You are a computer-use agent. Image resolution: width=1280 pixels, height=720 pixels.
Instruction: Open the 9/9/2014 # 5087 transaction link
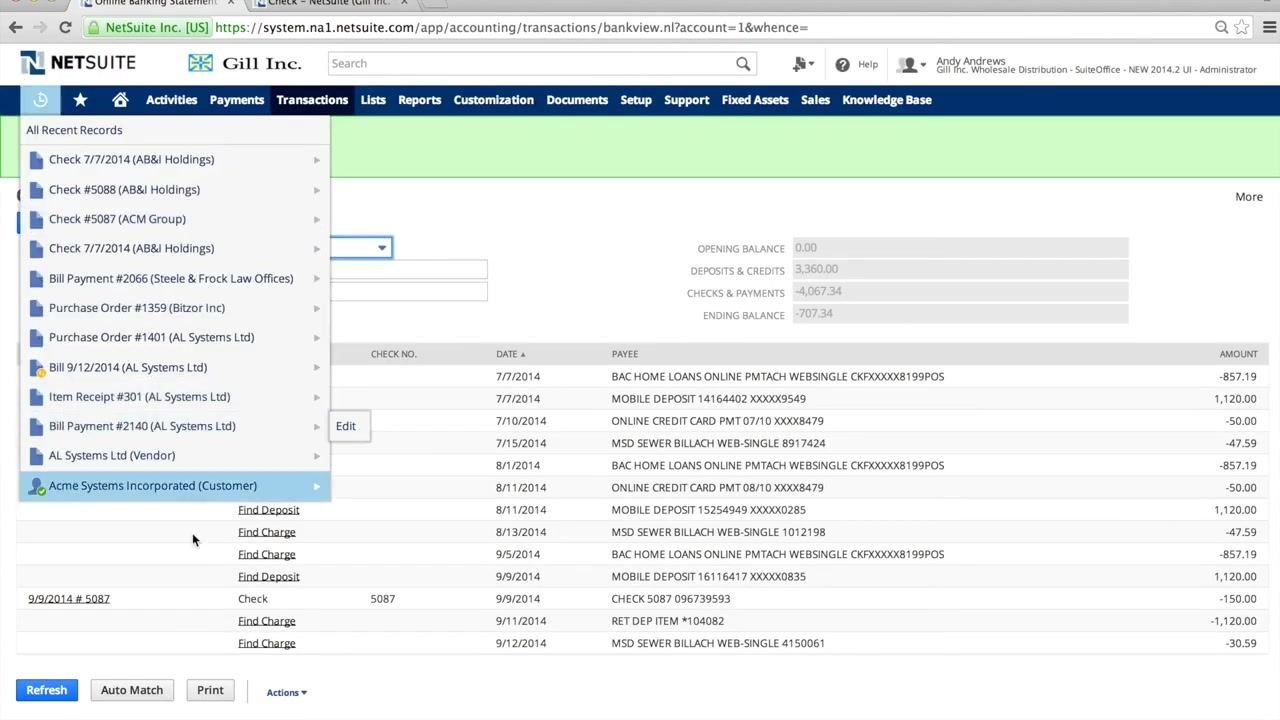pos(69,599)
